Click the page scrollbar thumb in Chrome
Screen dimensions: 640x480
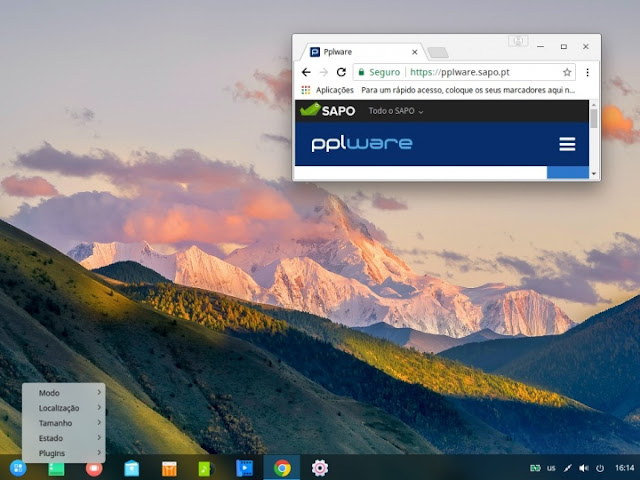(593, 118)
